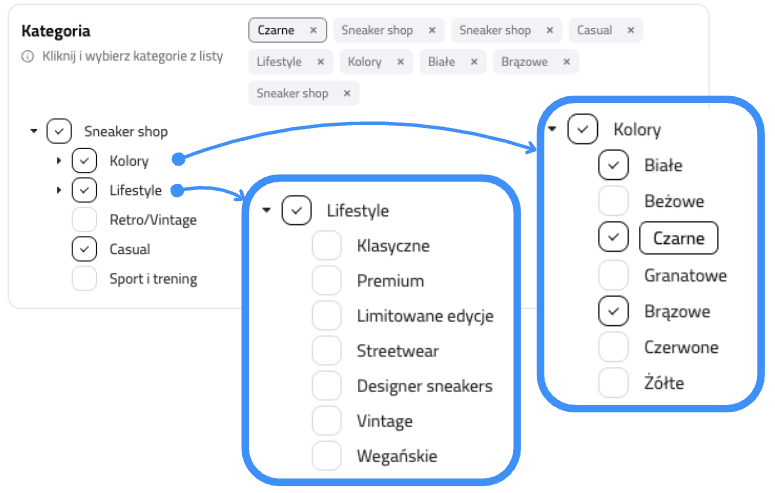Viewport: 775px width, 493px height.
Task: Collapse the expanded Kolory list with Białe
Action: [552, 129]
